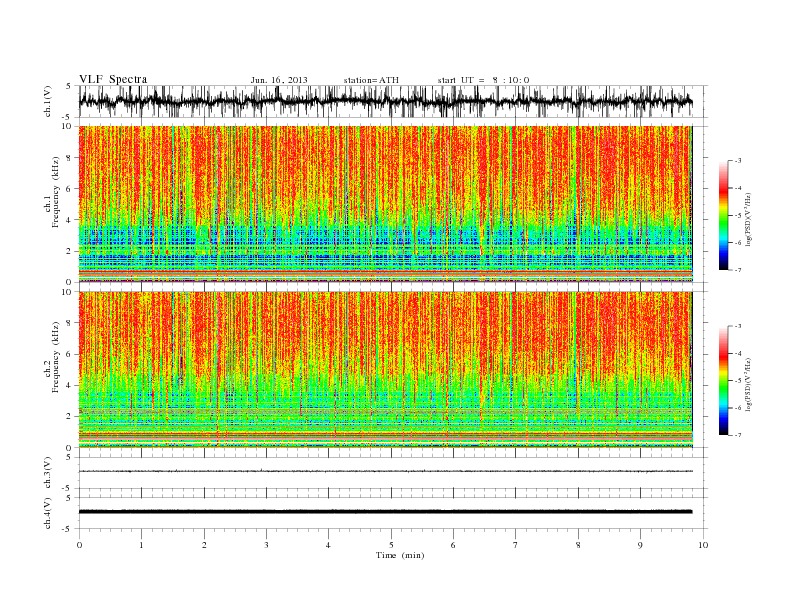The width and height of the screenshot is (792, 612).
Task: Click the "6" kHz tick of ch.2 spectrogram
Action: tap(70, 354)
